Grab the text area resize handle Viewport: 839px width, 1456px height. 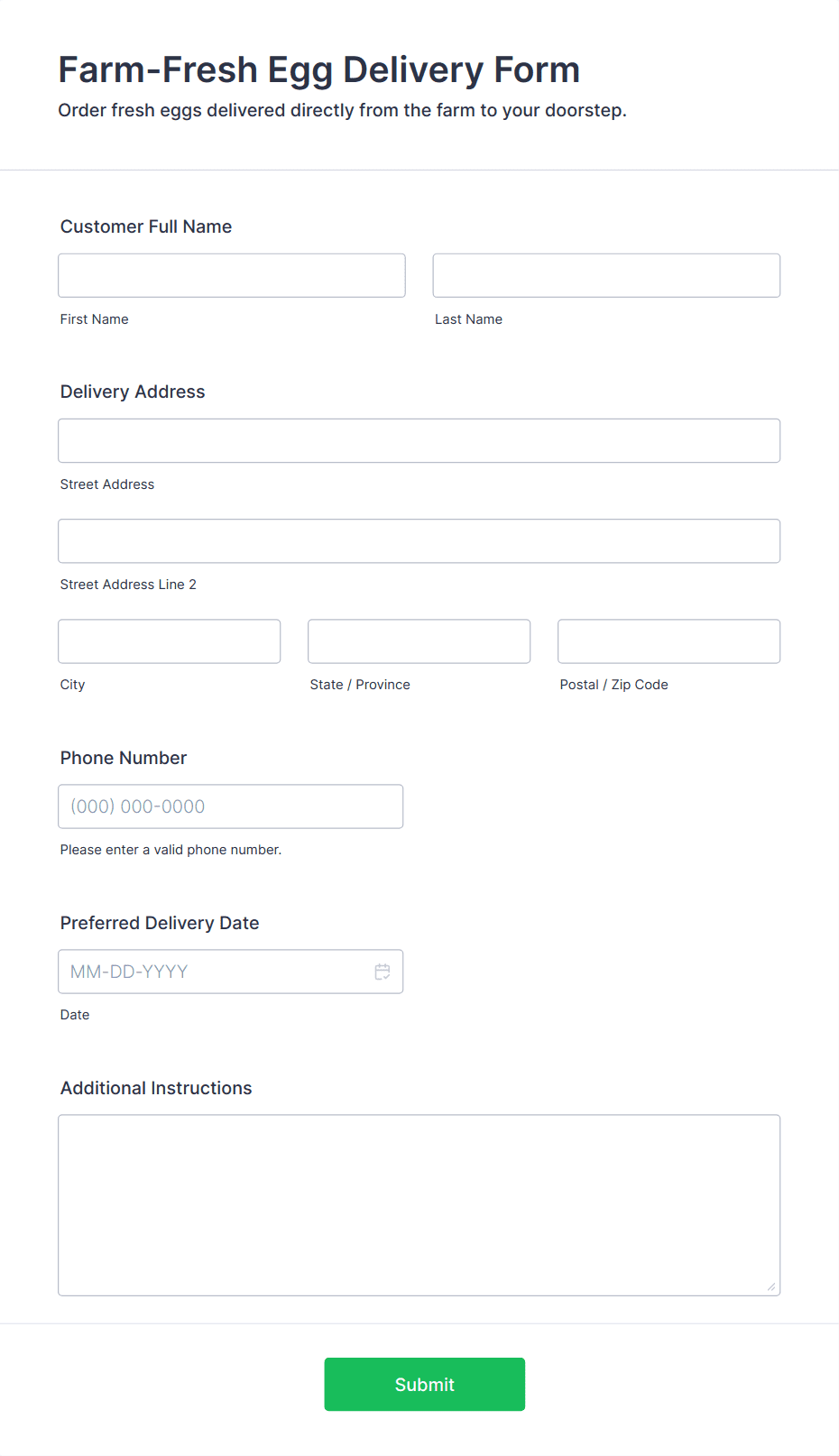pos(771,1287)
